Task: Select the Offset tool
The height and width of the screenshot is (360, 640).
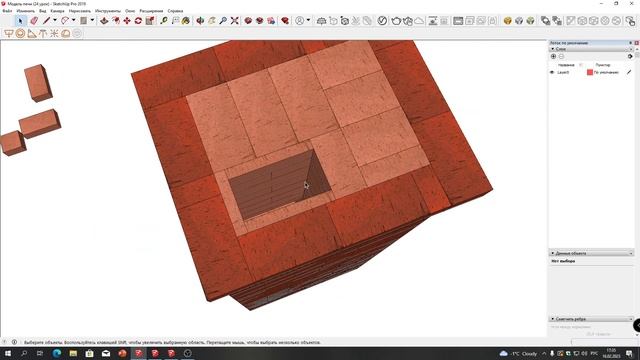Action: pyautogui.click(x=116, y=20)
